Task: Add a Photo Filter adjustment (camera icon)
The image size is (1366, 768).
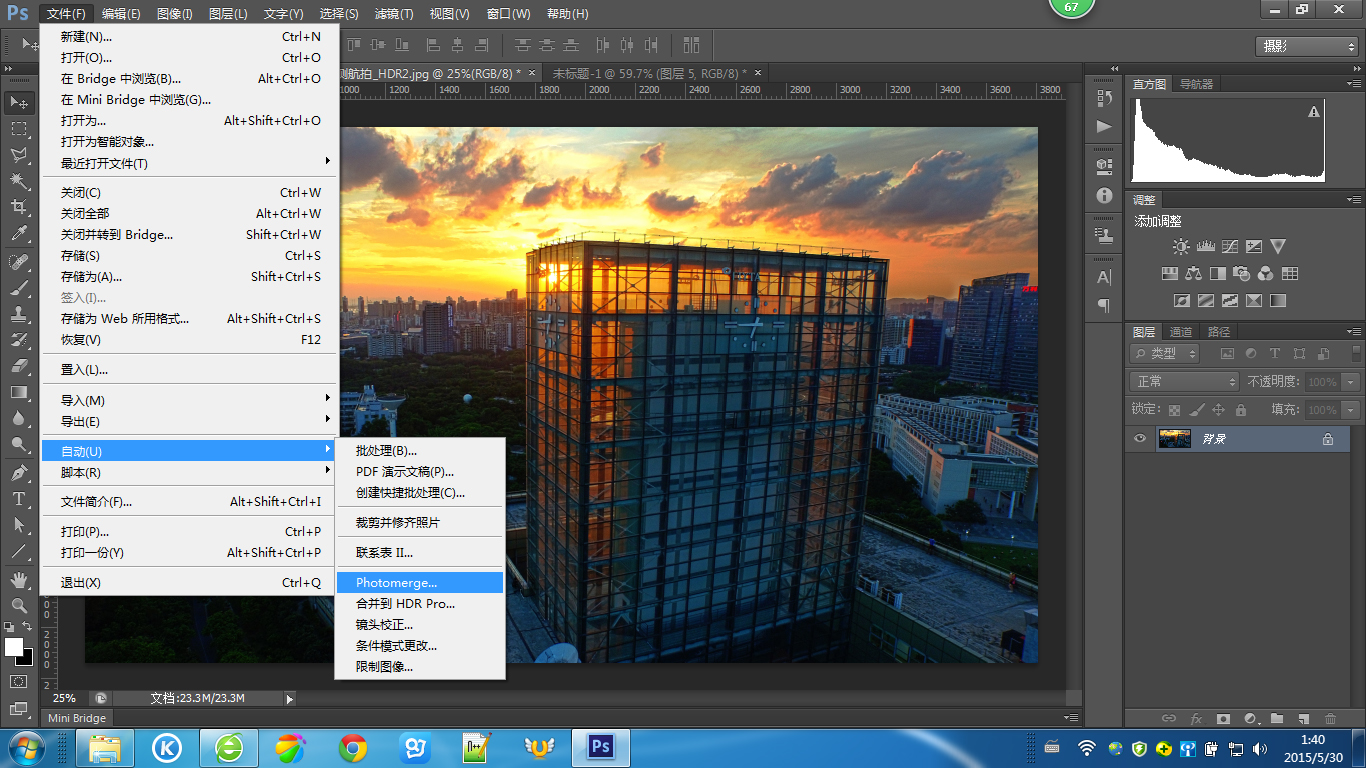Action: [x=1242, y=274]
